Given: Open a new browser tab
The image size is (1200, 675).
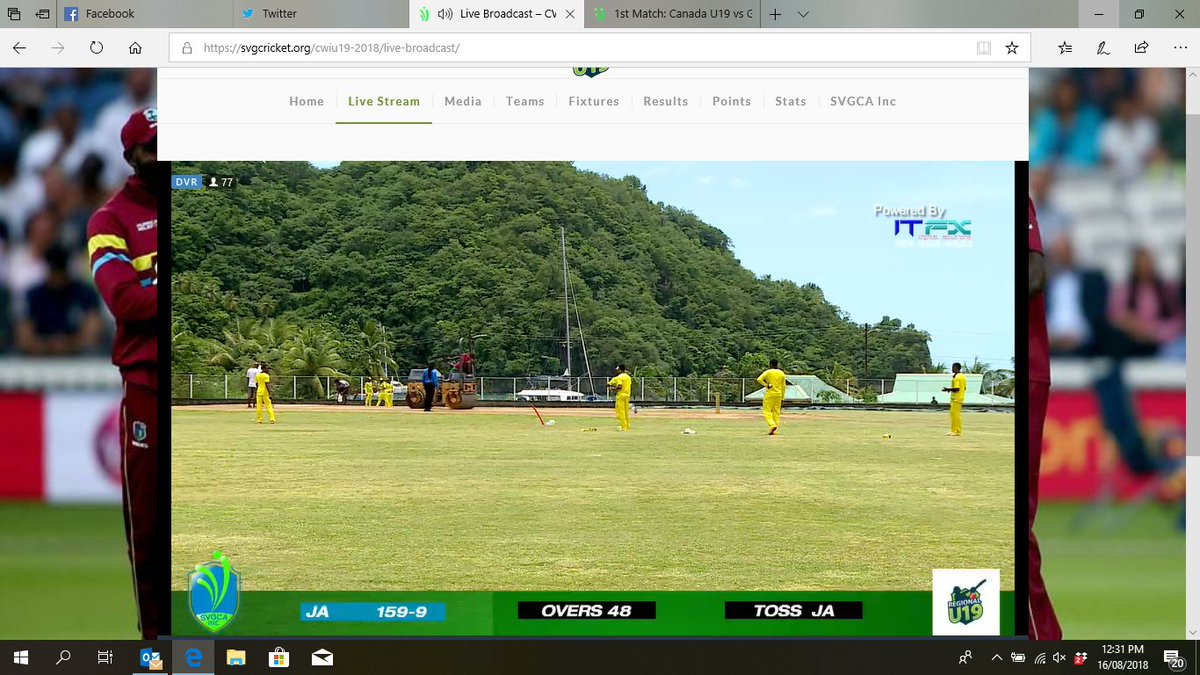Looking at the screenshot, I should pos(776,14).
